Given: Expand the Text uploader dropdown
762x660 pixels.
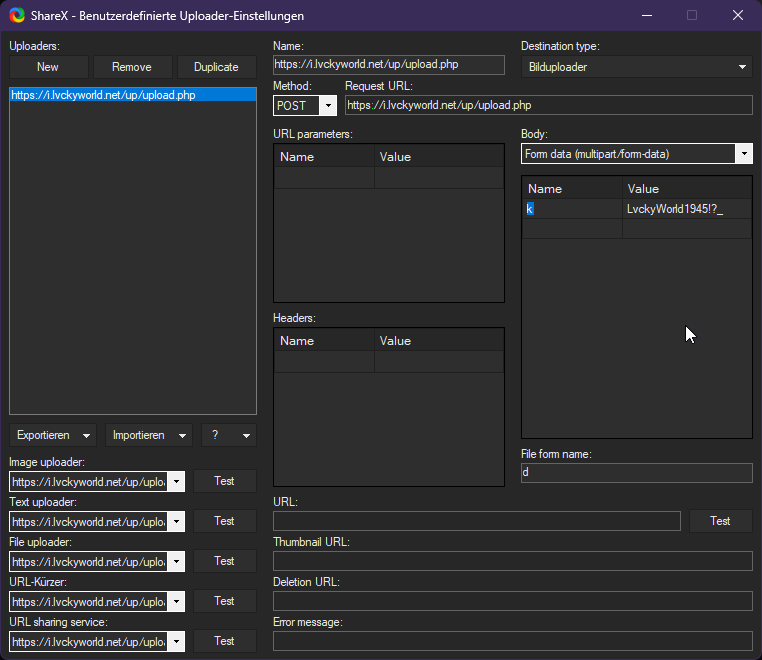Looking at the screenshot, I should point(176,521).
